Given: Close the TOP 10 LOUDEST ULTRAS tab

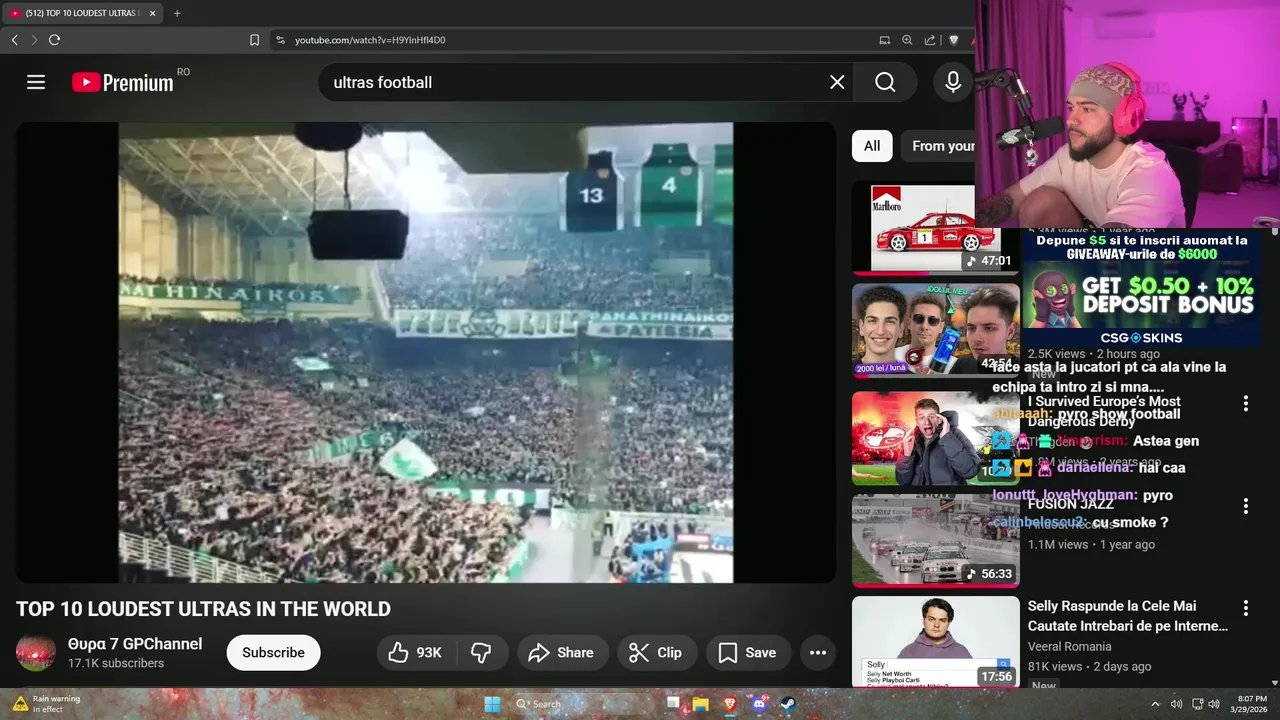Looking at the screenshot, I should pos(153,13).
